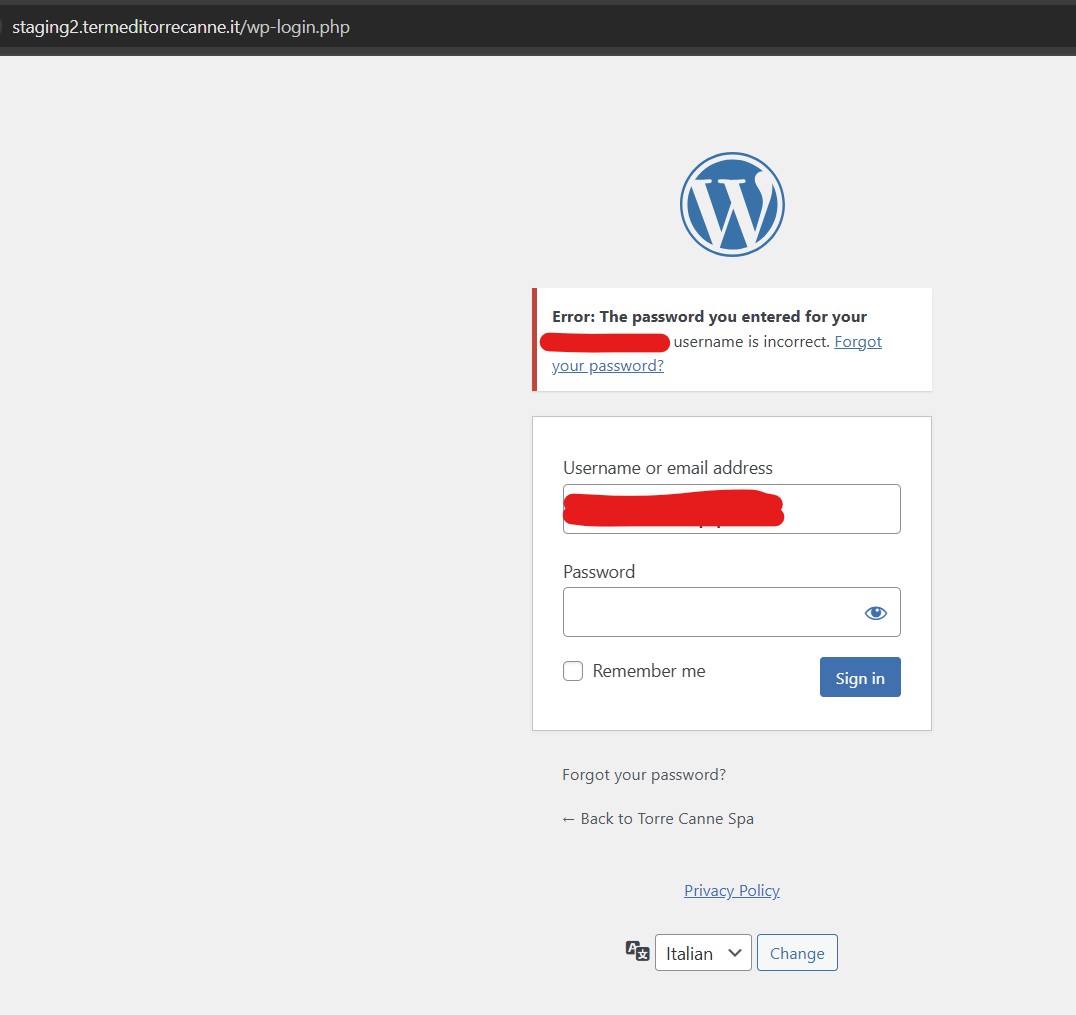Click the Remember me label text
This screenshot has height=1015, width=1076.
[648, 670]
